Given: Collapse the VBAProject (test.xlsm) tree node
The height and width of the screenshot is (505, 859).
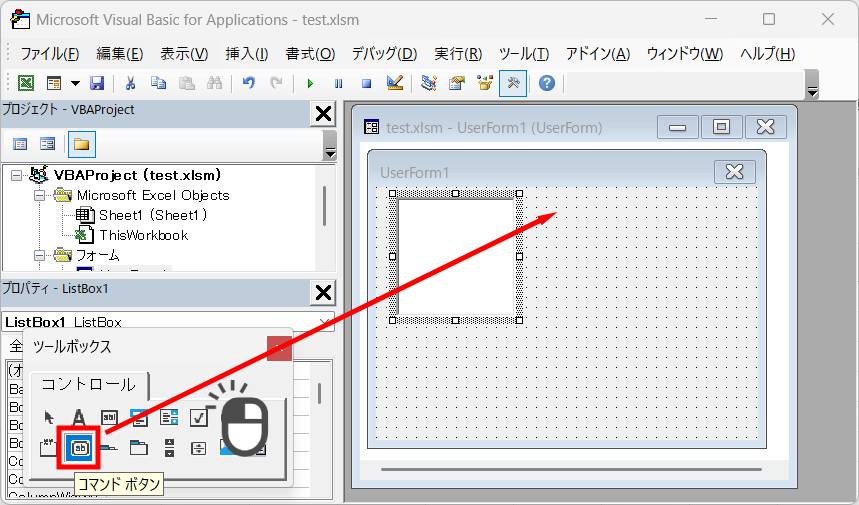Looking at the screenshot, I should point(16,175).
